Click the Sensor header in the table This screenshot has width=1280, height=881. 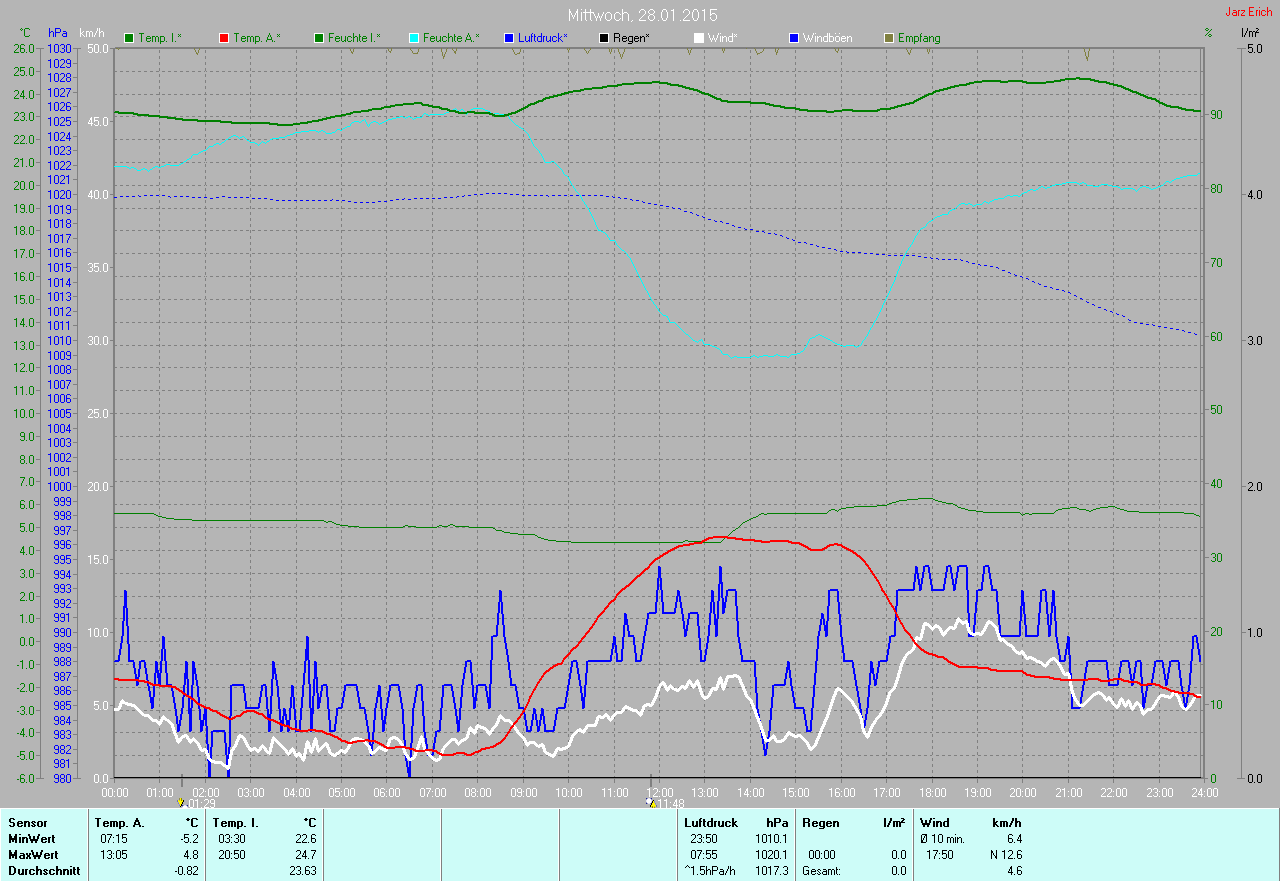27,823
